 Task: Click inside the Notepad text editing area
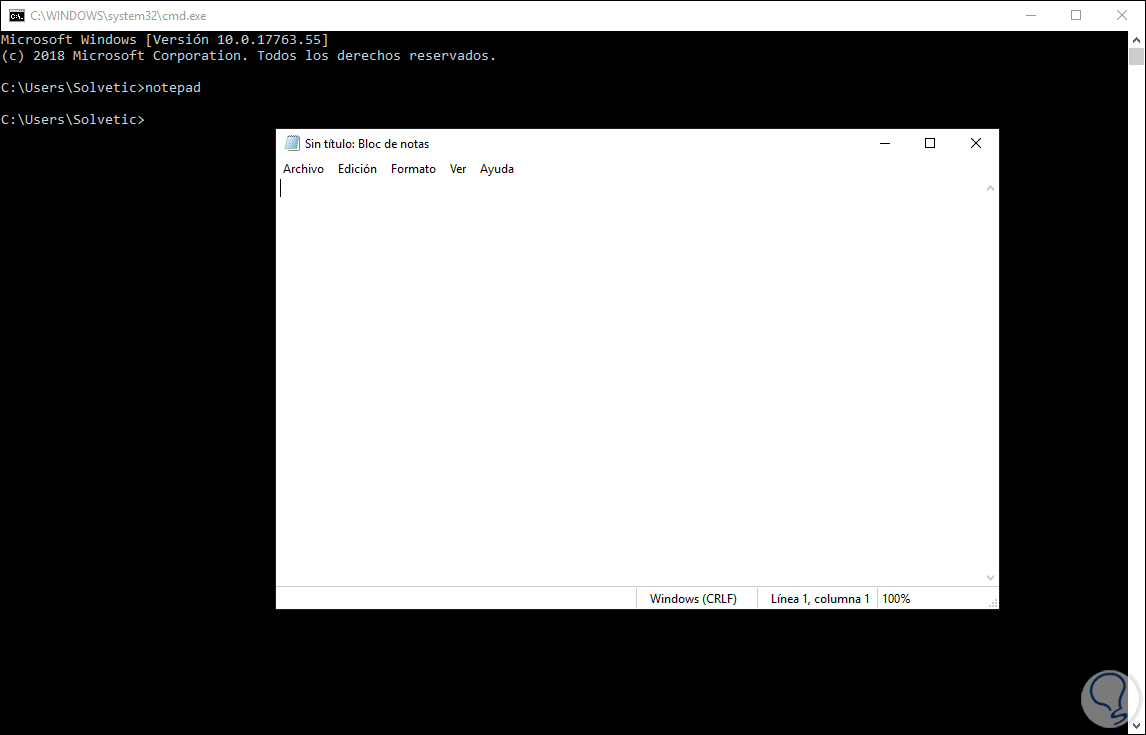630,382
